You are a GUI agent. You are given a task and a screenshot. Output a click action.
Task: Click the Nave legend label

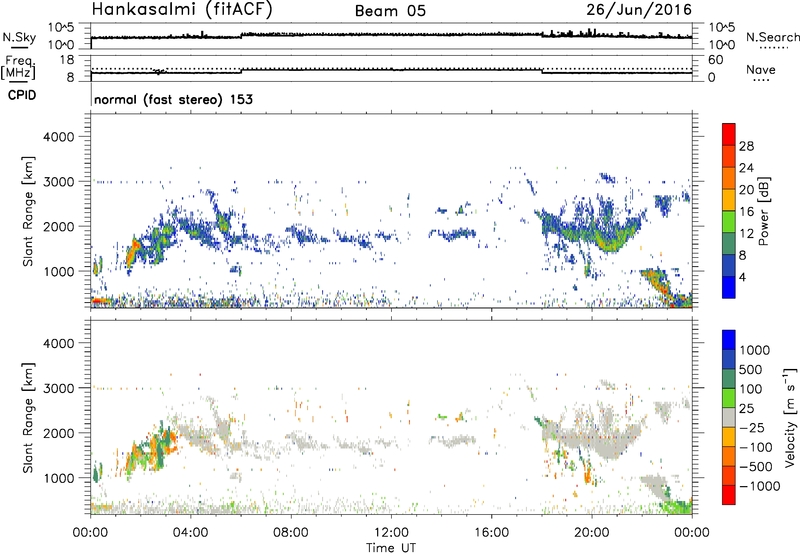coord(761,69)
